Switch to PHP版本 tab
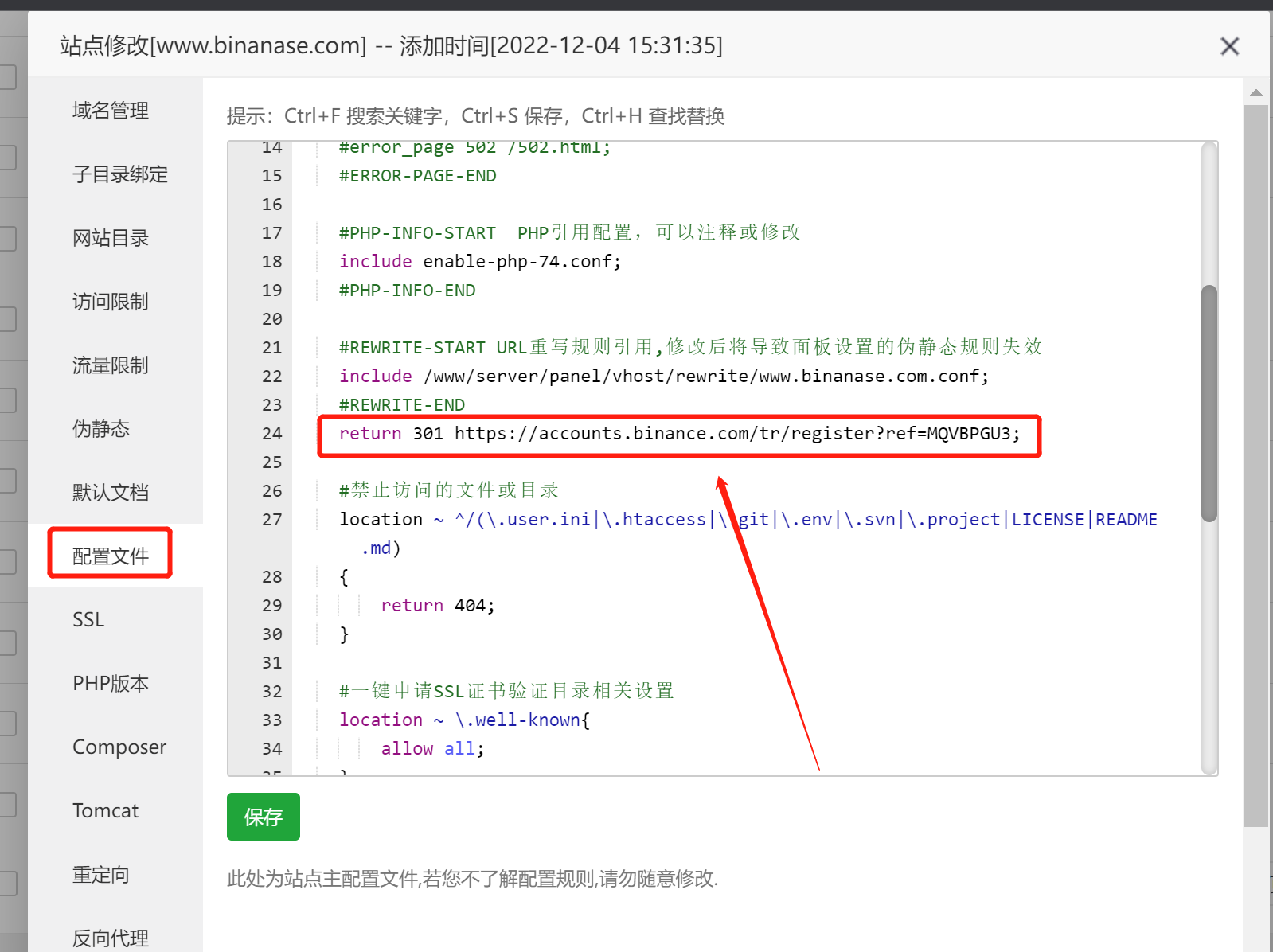 tap(111, 683)
